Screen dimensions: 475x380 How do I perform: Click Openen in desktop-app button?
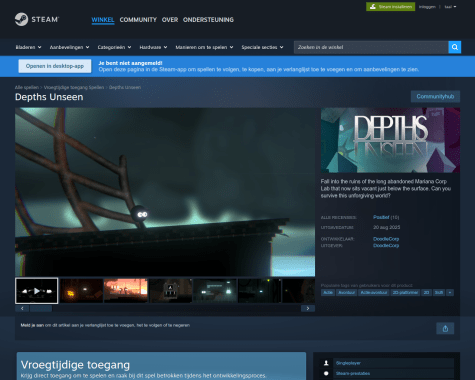(x=55, y=66)
